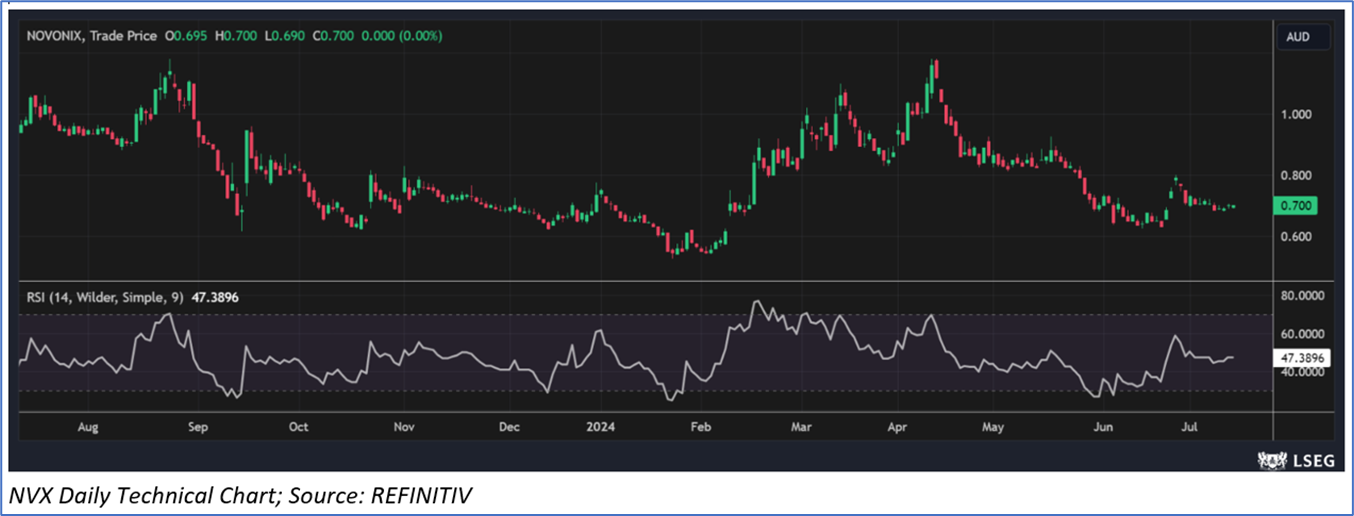Click the 40.0000 RSI axis label
Screen dimensions: 1354x516
point(1305,372)
